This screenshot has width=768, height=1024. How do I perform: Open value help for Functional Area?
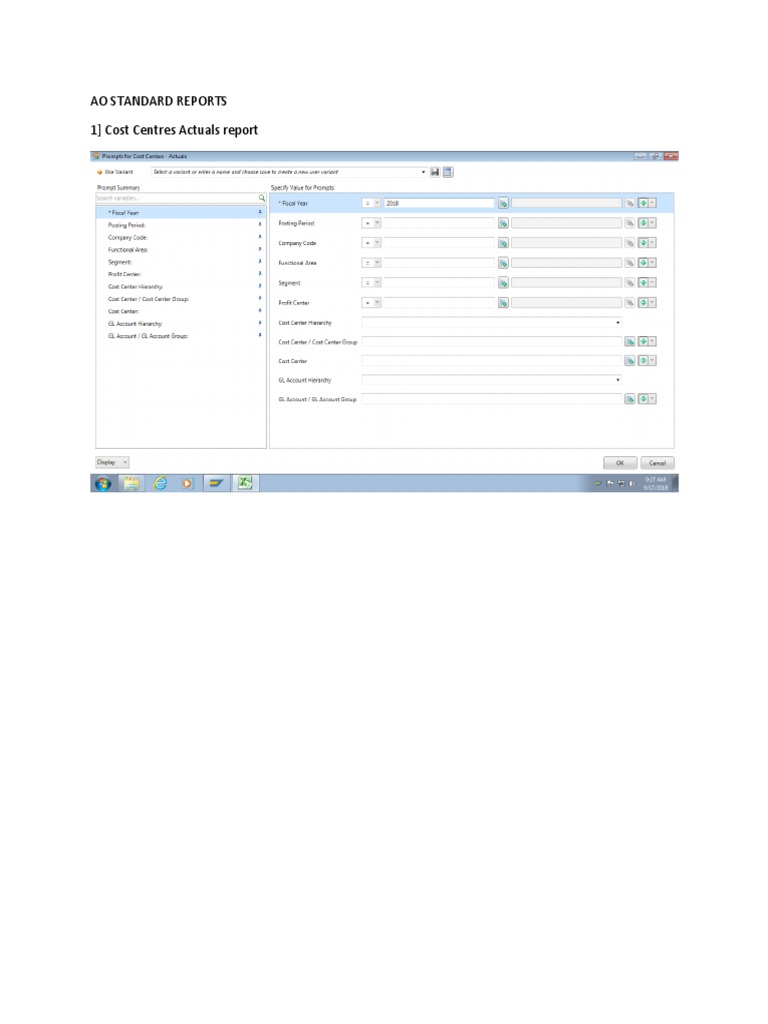click(503, 263)
